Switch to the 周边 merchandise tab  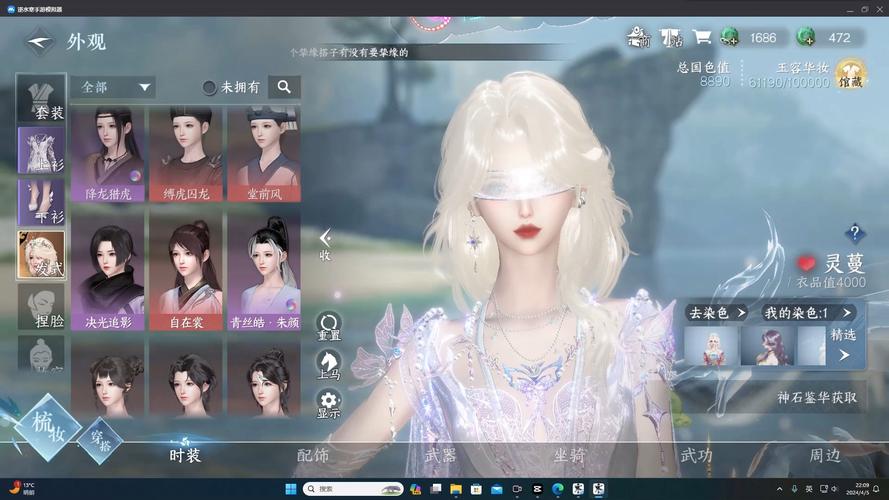[824, 455]
